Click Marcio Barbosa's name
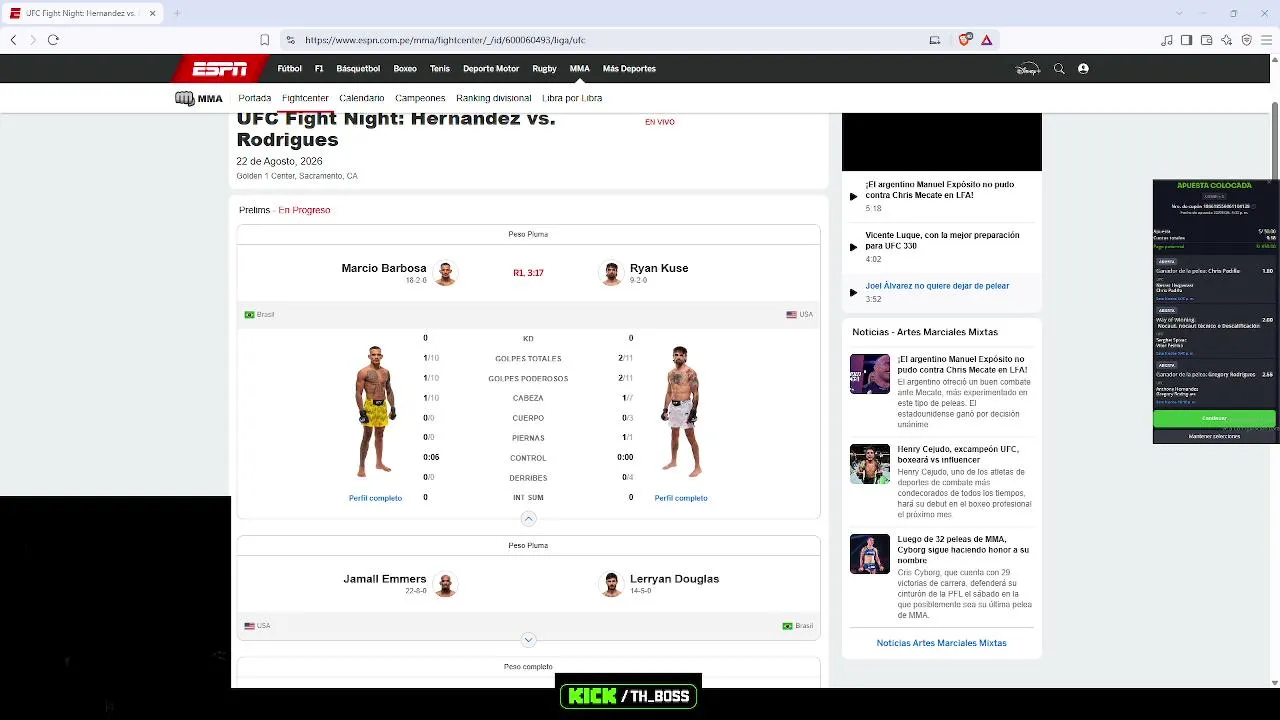 [384, 268]
